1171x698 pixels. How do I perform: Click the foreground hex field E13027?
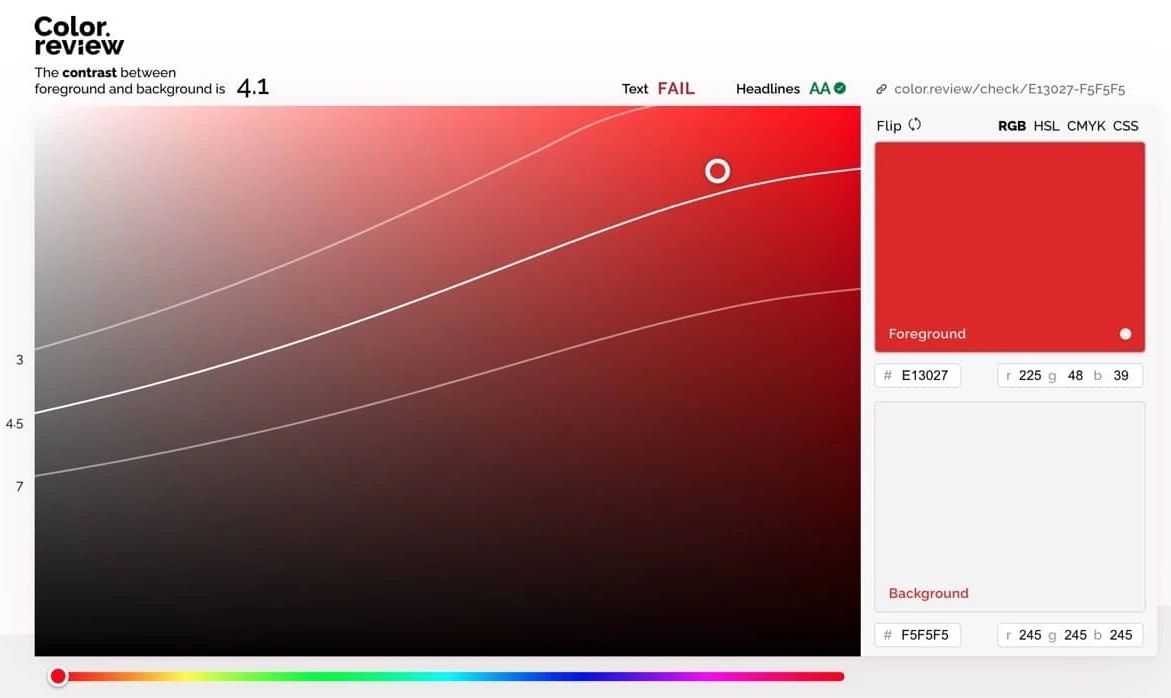pos(924,376)
